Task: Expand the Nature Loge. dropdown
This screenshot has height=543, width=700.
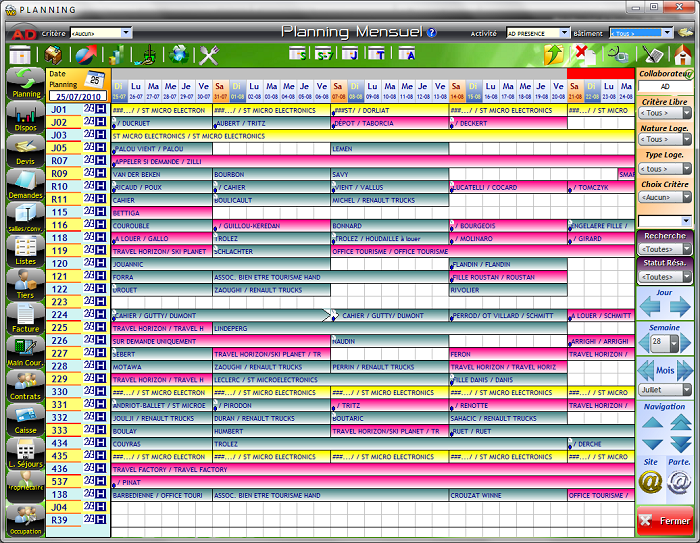Action: pyautogui.click(x=665, y=141)
